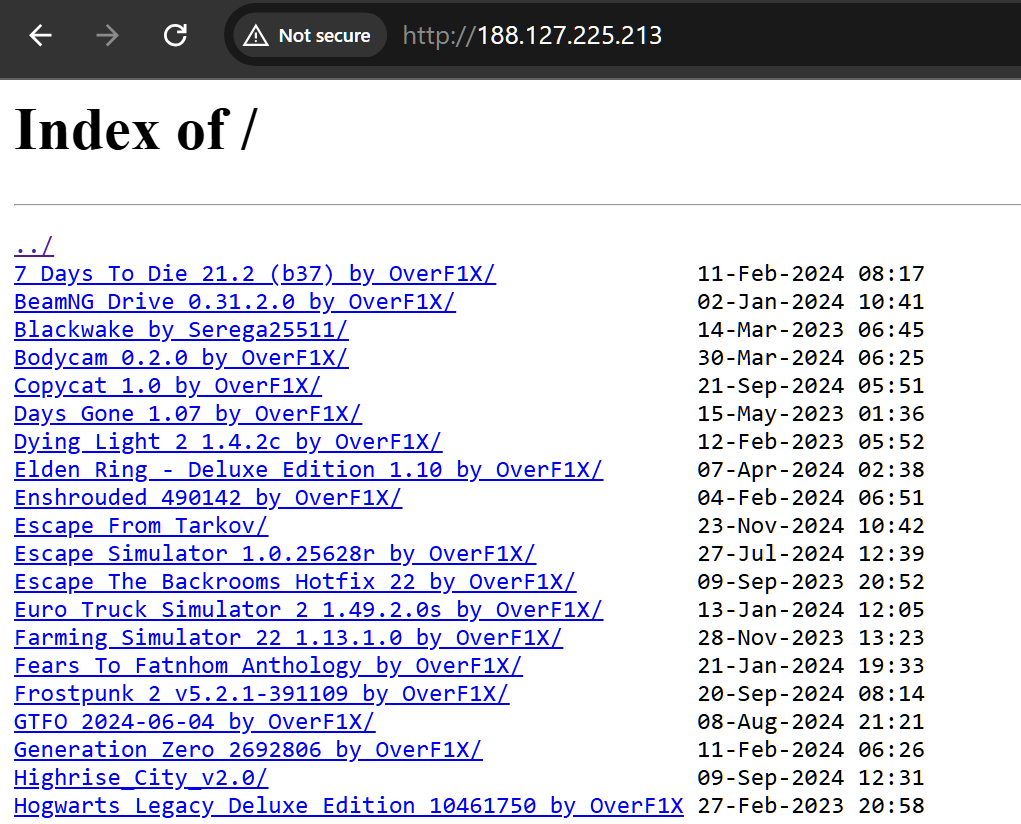Click the date 09-Sep-2023 20:52
Screen dimensions: 1021x824
(x=811, y=582)
